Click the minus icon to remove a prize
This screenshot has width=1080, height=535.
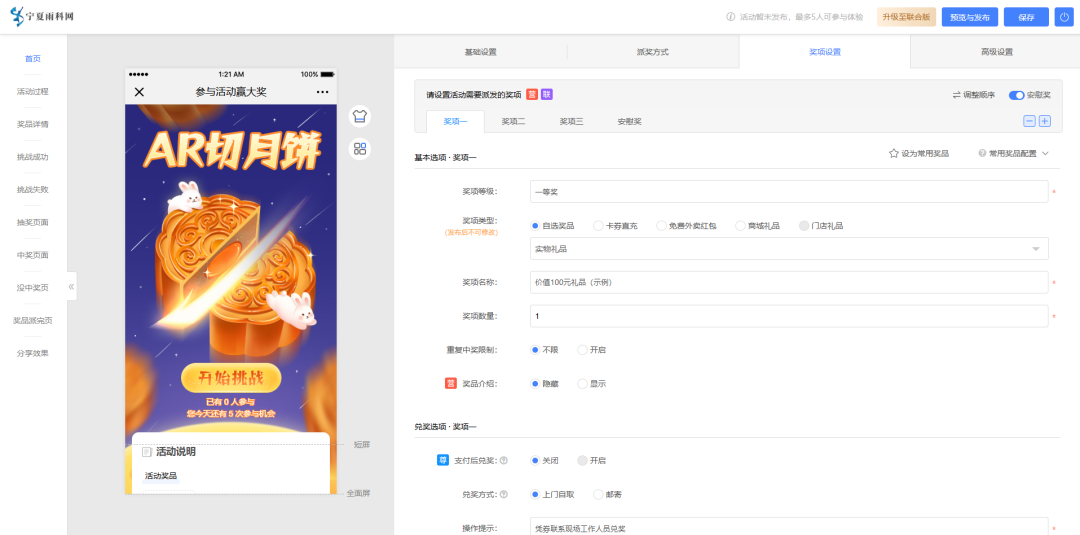tap(1029, 121)
